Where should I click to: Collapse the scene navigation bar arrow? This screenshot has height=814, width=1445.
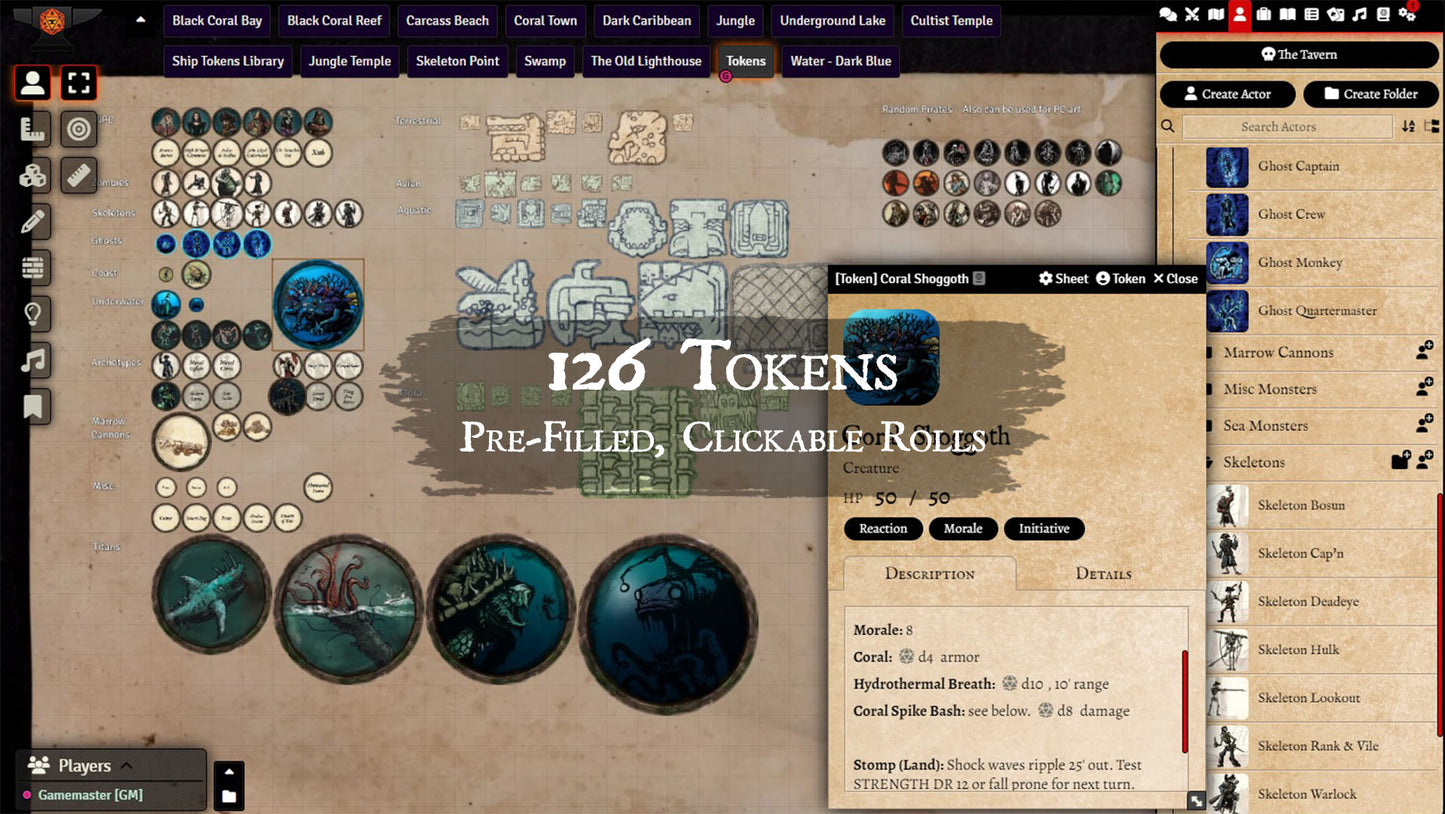click(x=141, y=19)
